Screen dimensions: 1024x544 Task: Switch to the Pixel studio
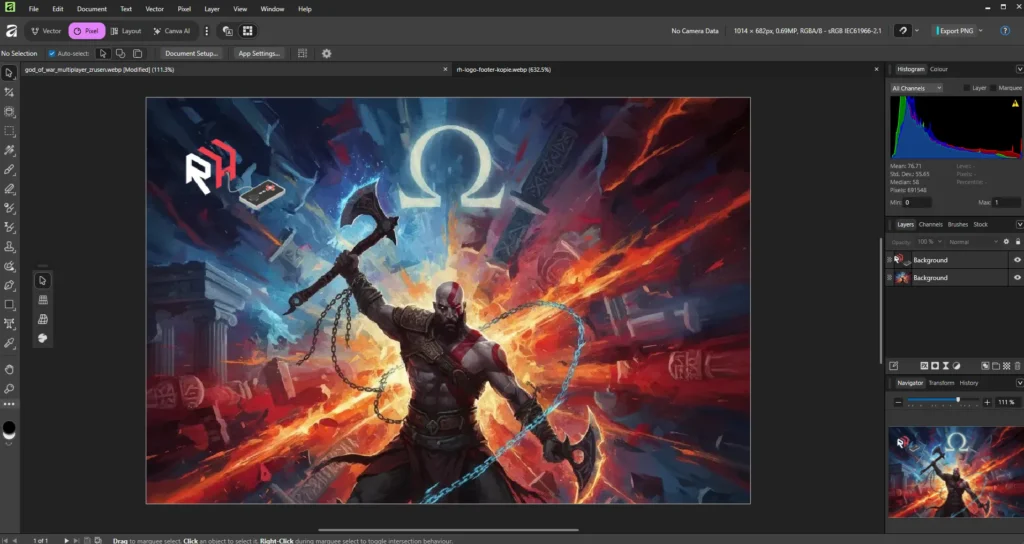(86, 31)
